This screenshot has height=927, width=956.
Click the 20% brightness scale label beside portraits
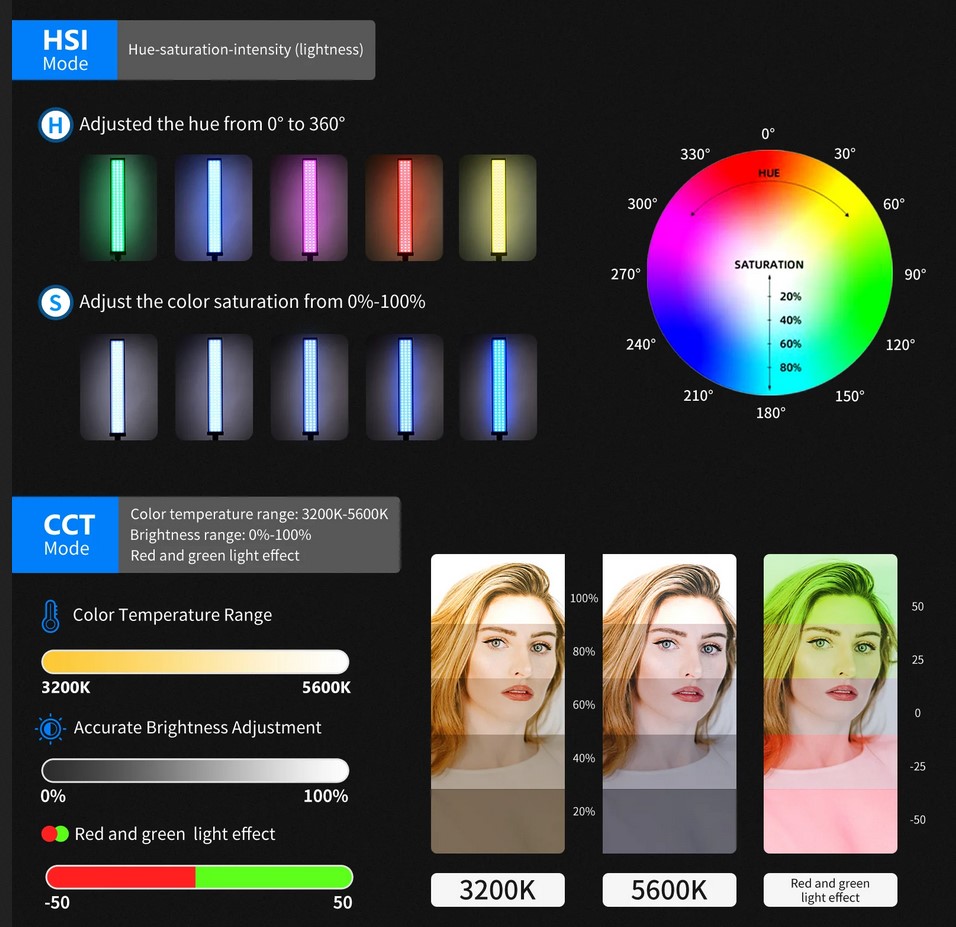tap(584, 811)
